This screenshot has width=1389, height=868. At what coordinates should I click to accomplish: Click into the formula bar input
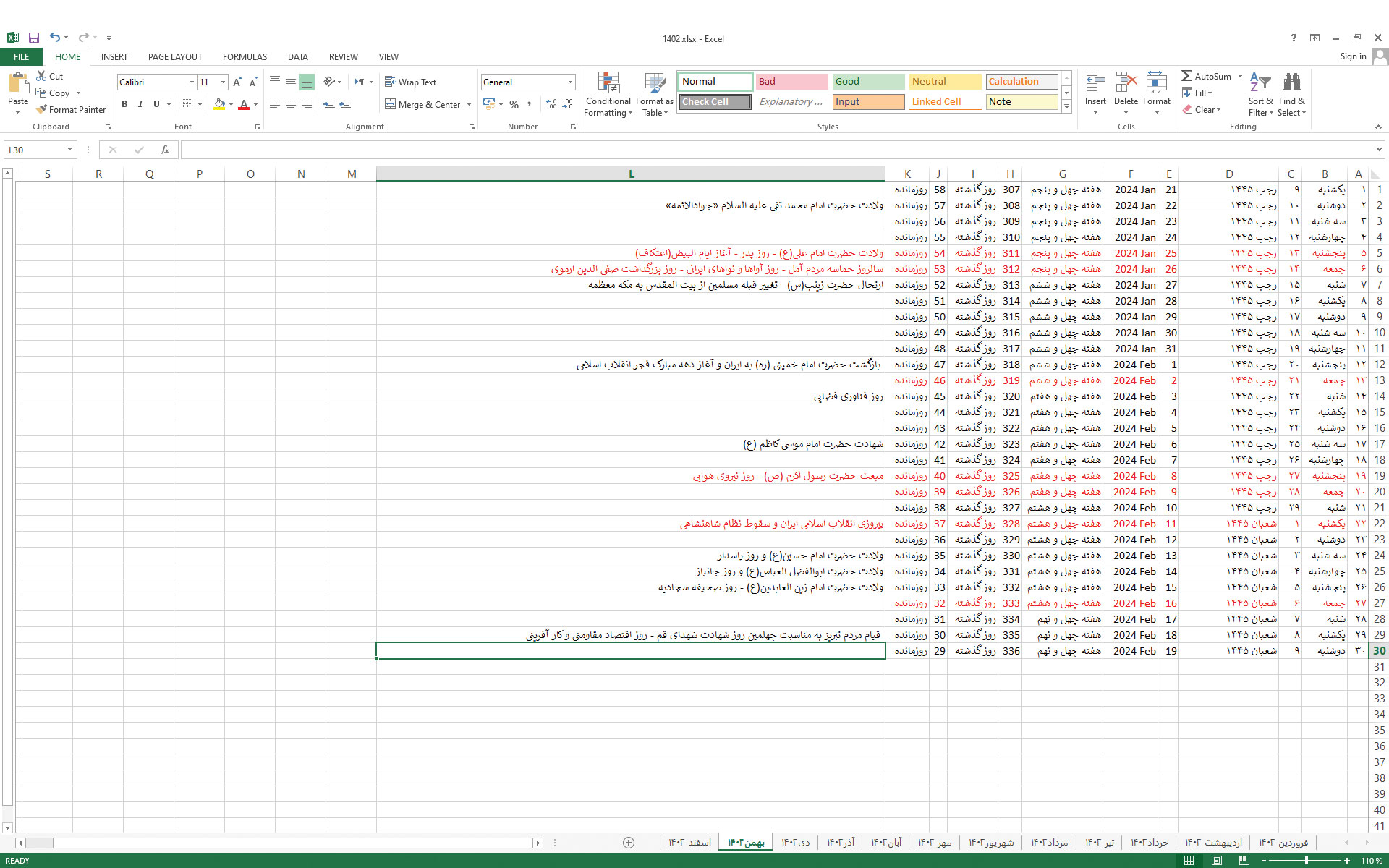coord(776,150)
